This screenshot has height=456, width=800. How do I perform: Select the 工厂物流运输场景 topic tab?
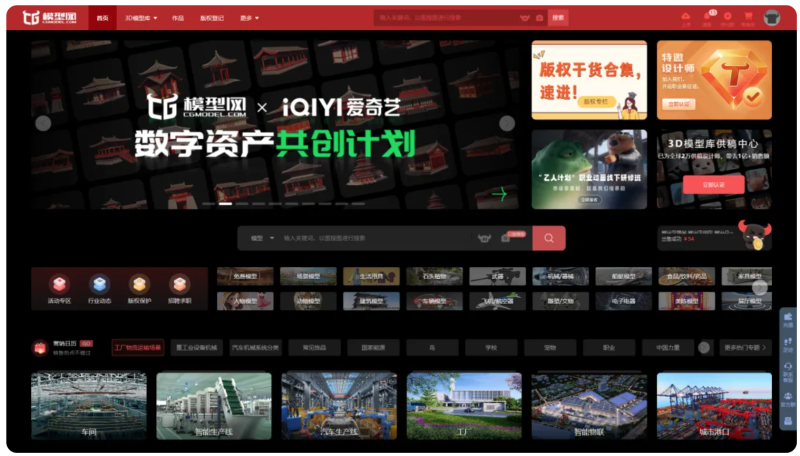coord(138,348)
